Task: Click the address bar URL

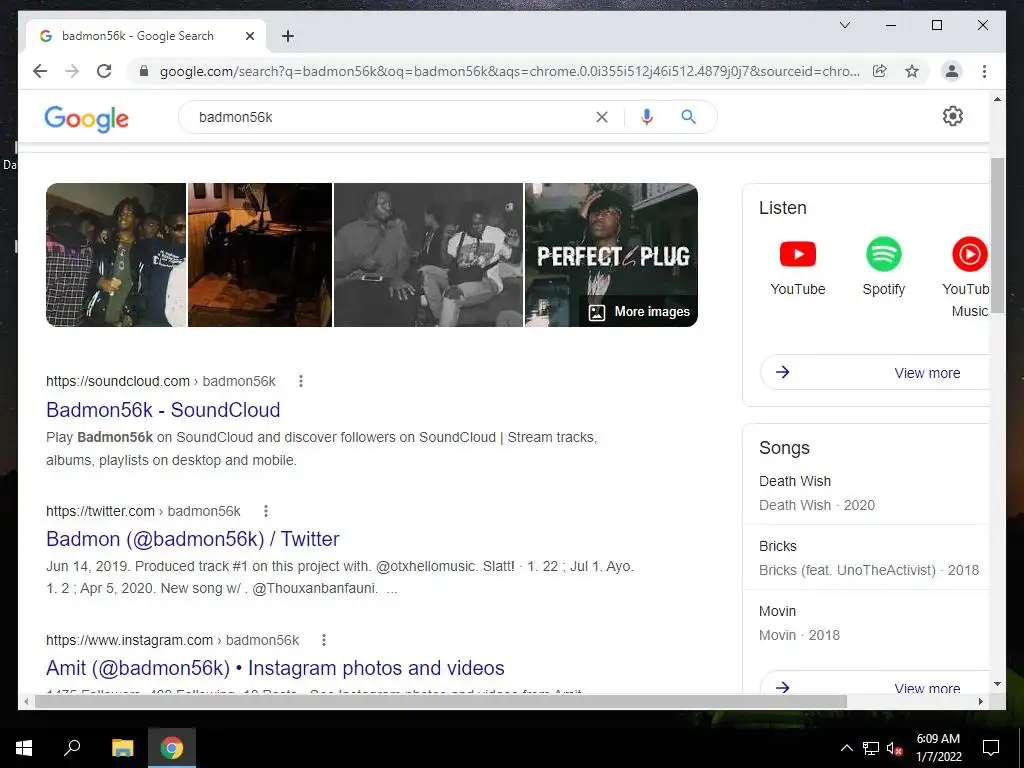Action: [x=509, y=71]
